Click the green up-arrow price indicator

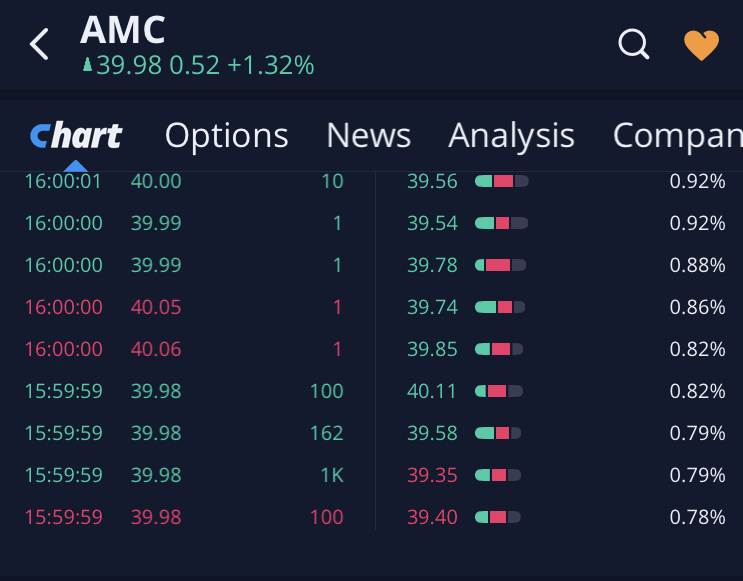87,66
